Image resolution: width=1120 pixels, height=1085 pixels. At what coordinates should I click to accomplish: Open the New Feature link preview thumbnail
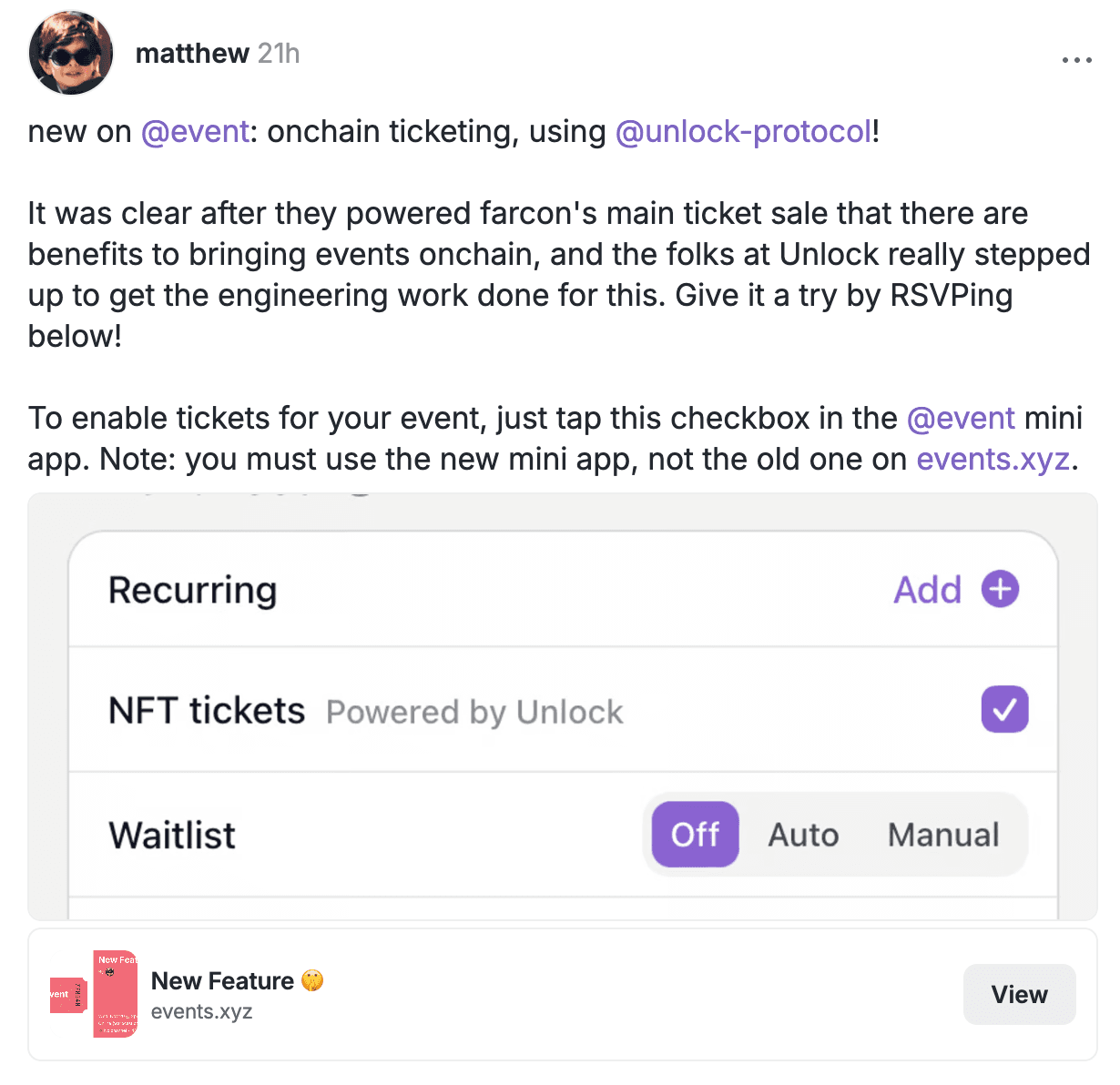click(x=93, y=994)
